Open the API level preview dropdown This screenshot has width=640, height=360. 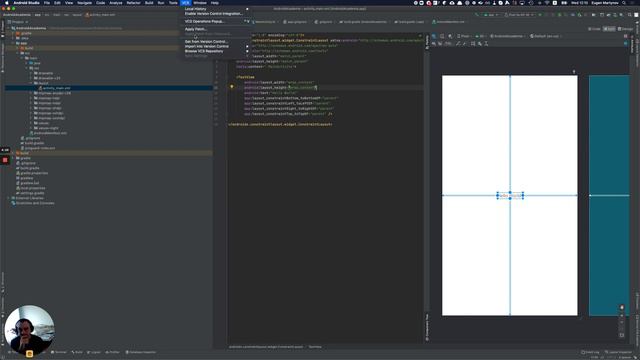(481, 36)
